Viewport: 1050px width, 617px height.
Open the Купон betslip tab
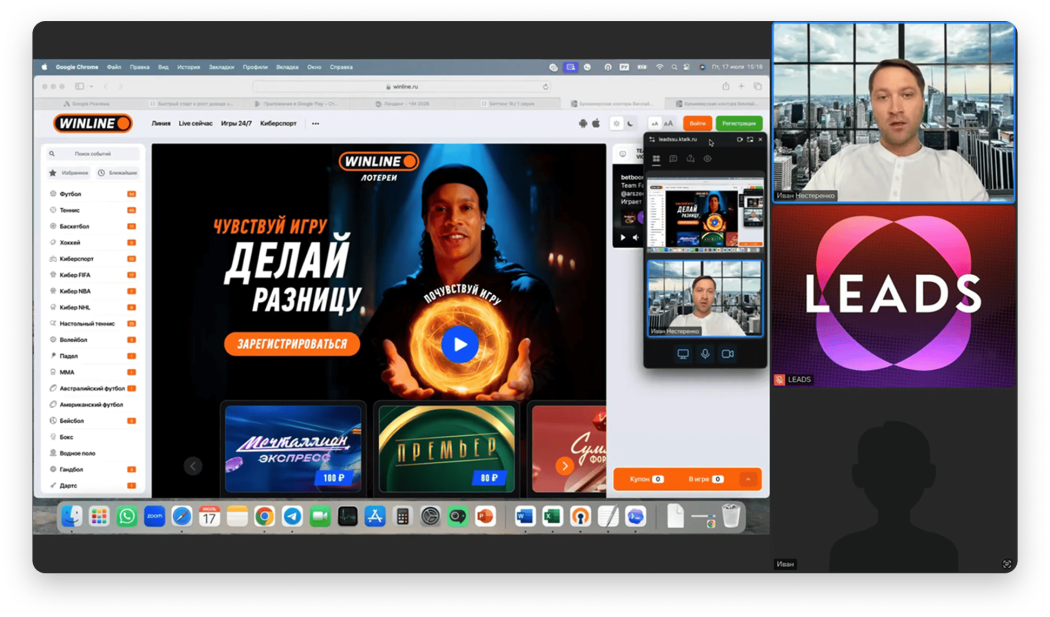coord(646,479)
